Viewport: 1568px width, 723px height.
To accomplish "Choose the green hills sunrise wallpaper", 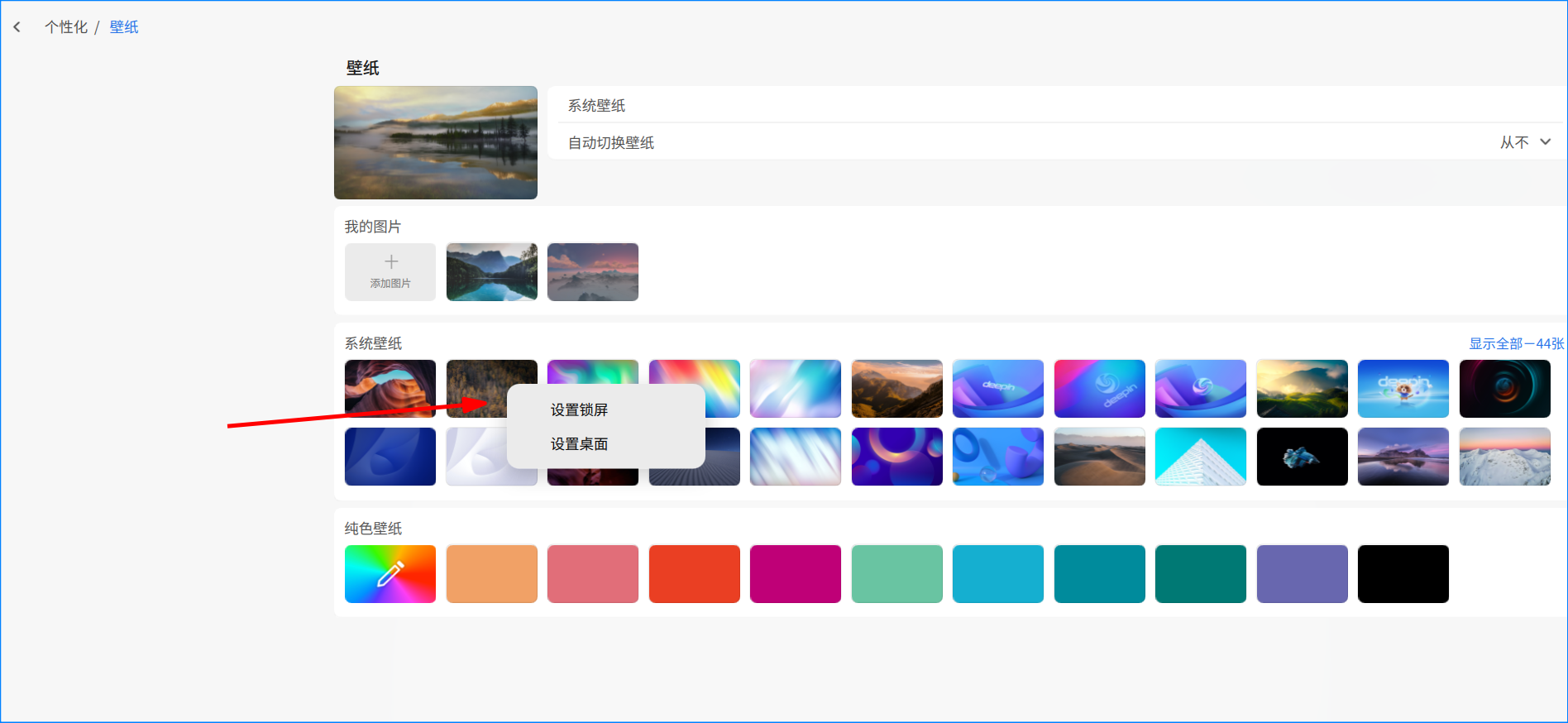I will 1303,388.
